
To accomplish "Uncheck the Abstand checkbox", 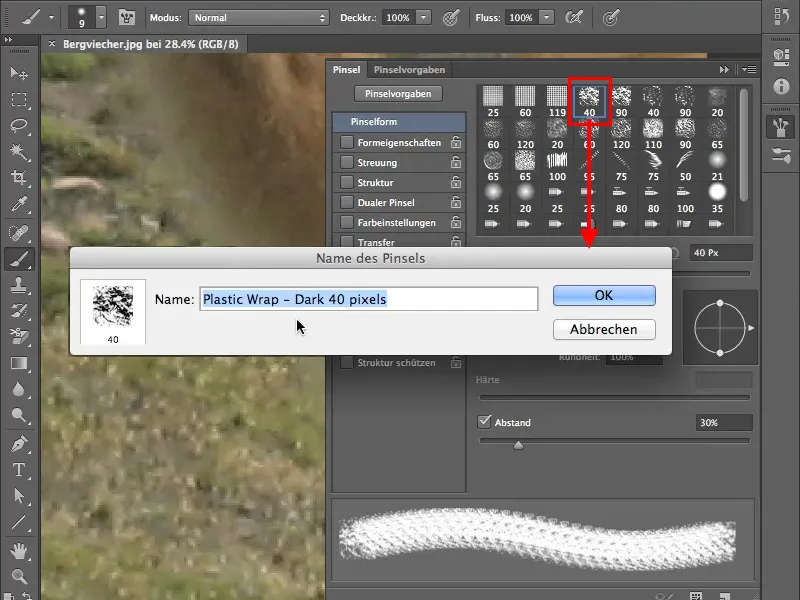I will point(484,422).
